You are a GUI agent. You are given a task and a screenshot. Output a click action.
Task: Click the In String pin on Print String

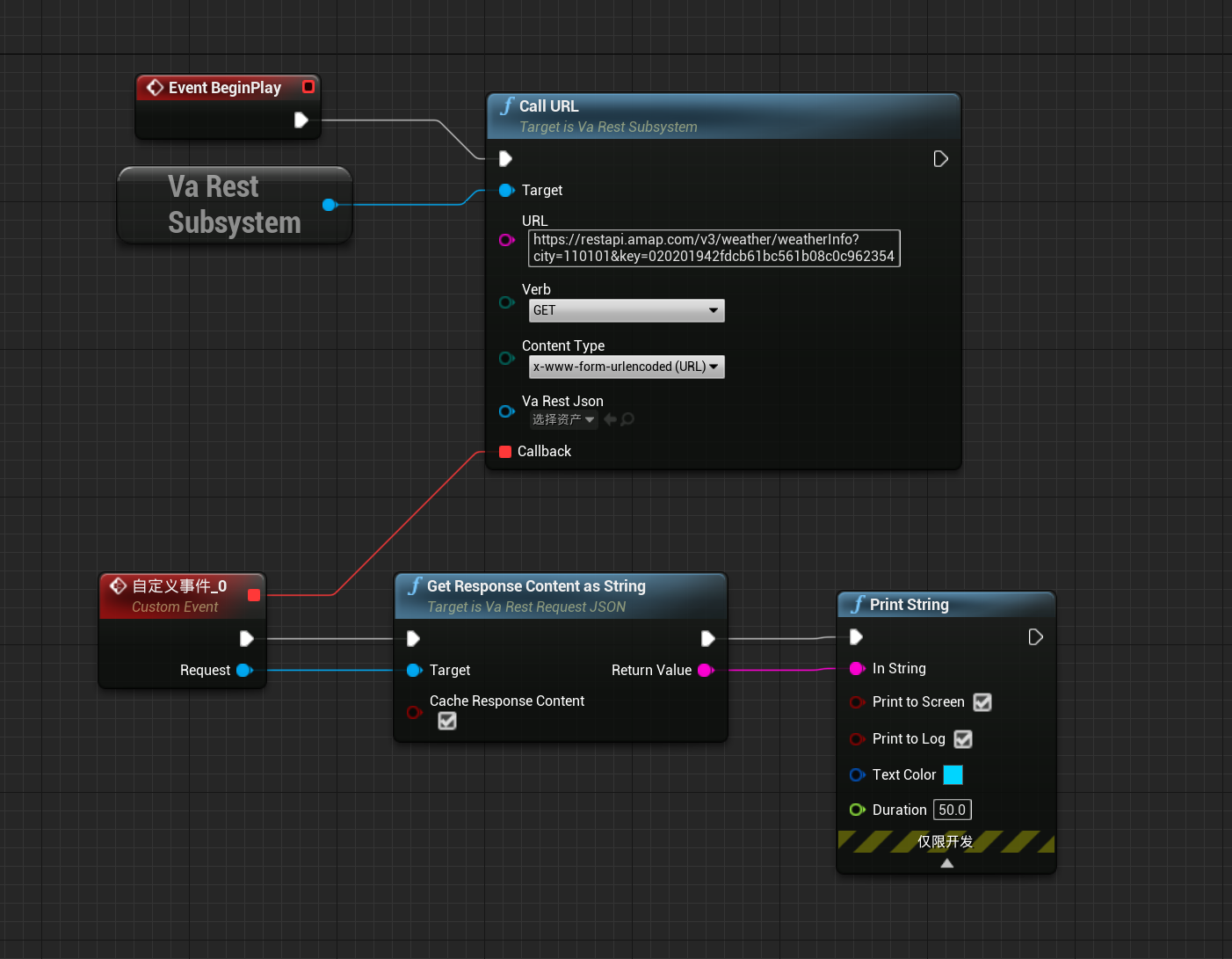click(858, 668)
